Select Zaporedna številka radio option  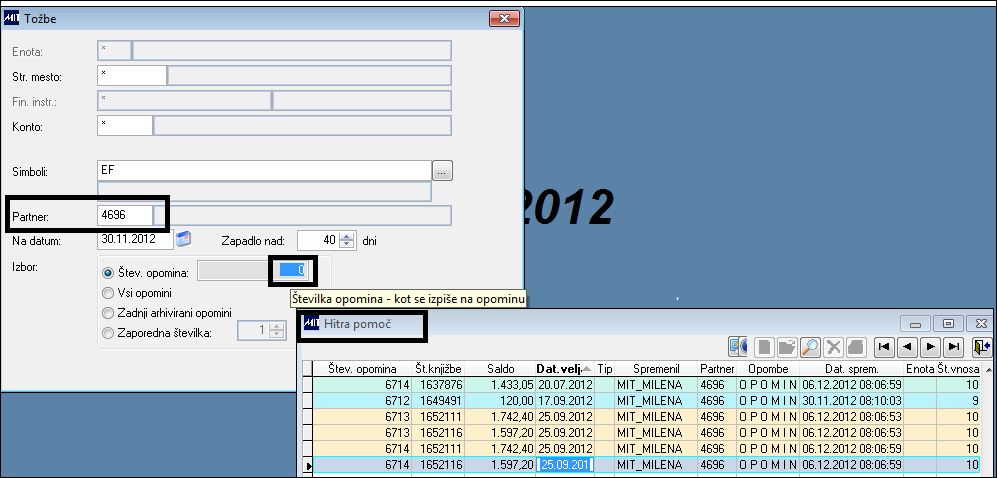107,332
